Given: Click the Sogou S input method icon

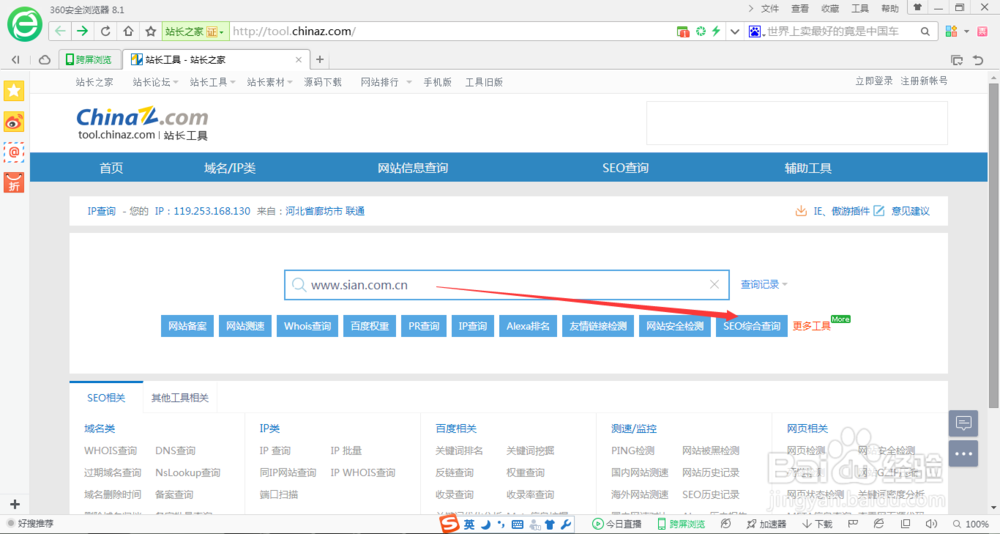Looking at the screenshot, I should [x=450, y=524].
